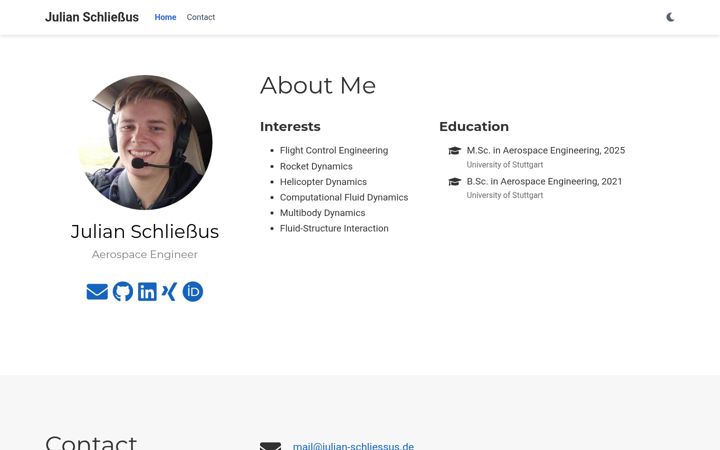Go to the Contact nav item
This screenshot has width=720, height=450.
[x=201, y=17]
